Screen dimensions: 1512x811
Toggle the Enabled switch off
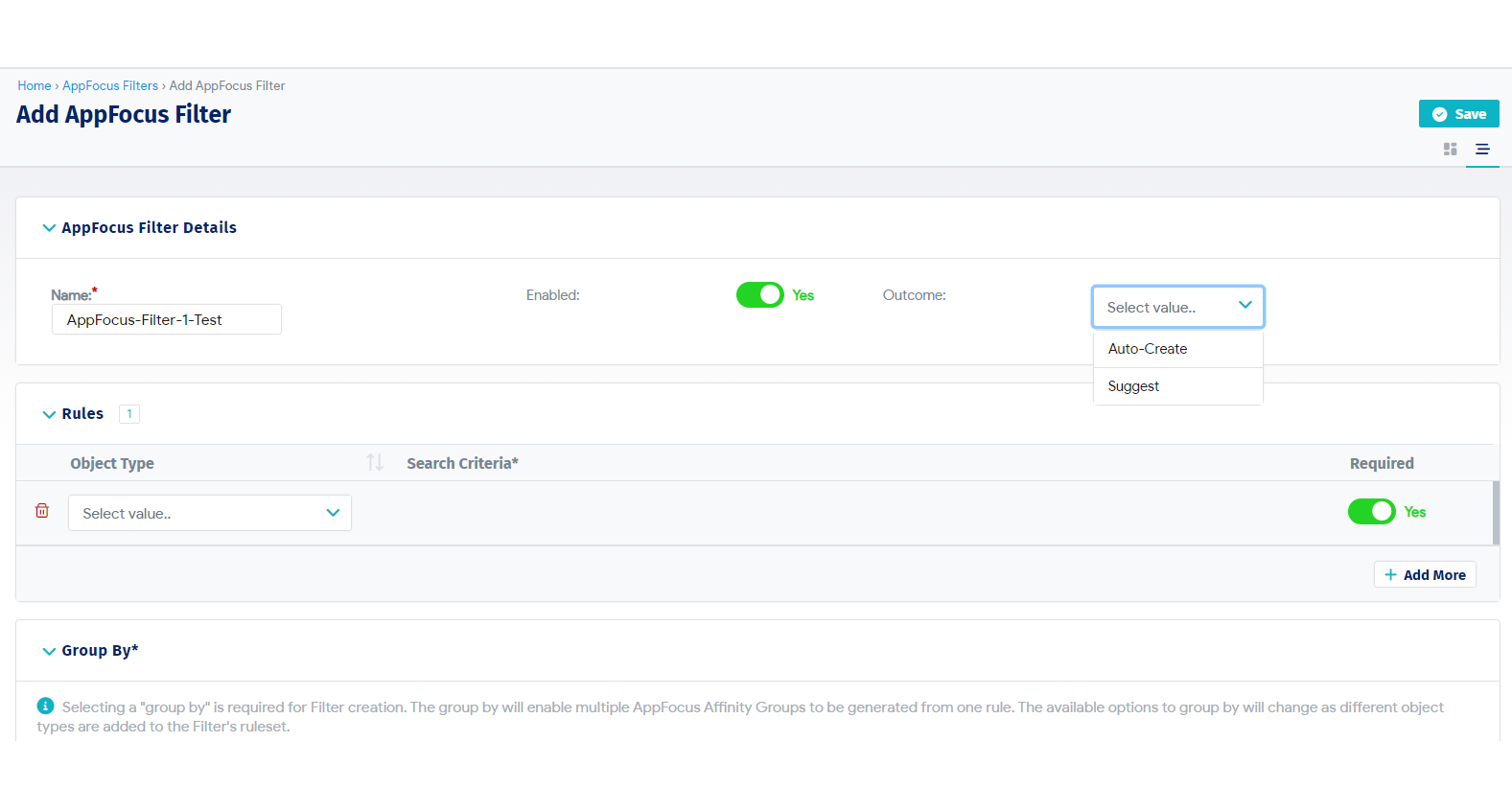coord(760,295)
